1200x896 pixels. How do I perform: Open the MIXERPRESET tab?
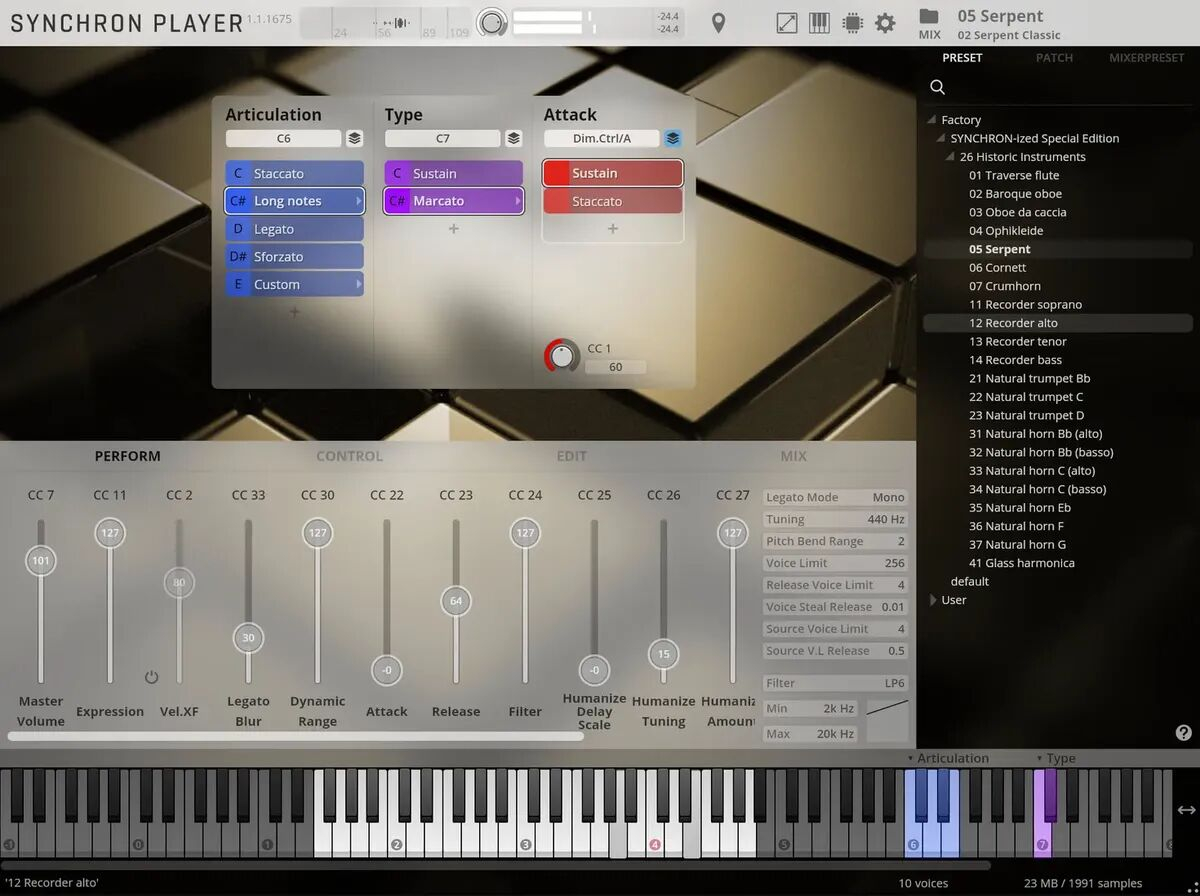click(x=1146, y=58)
